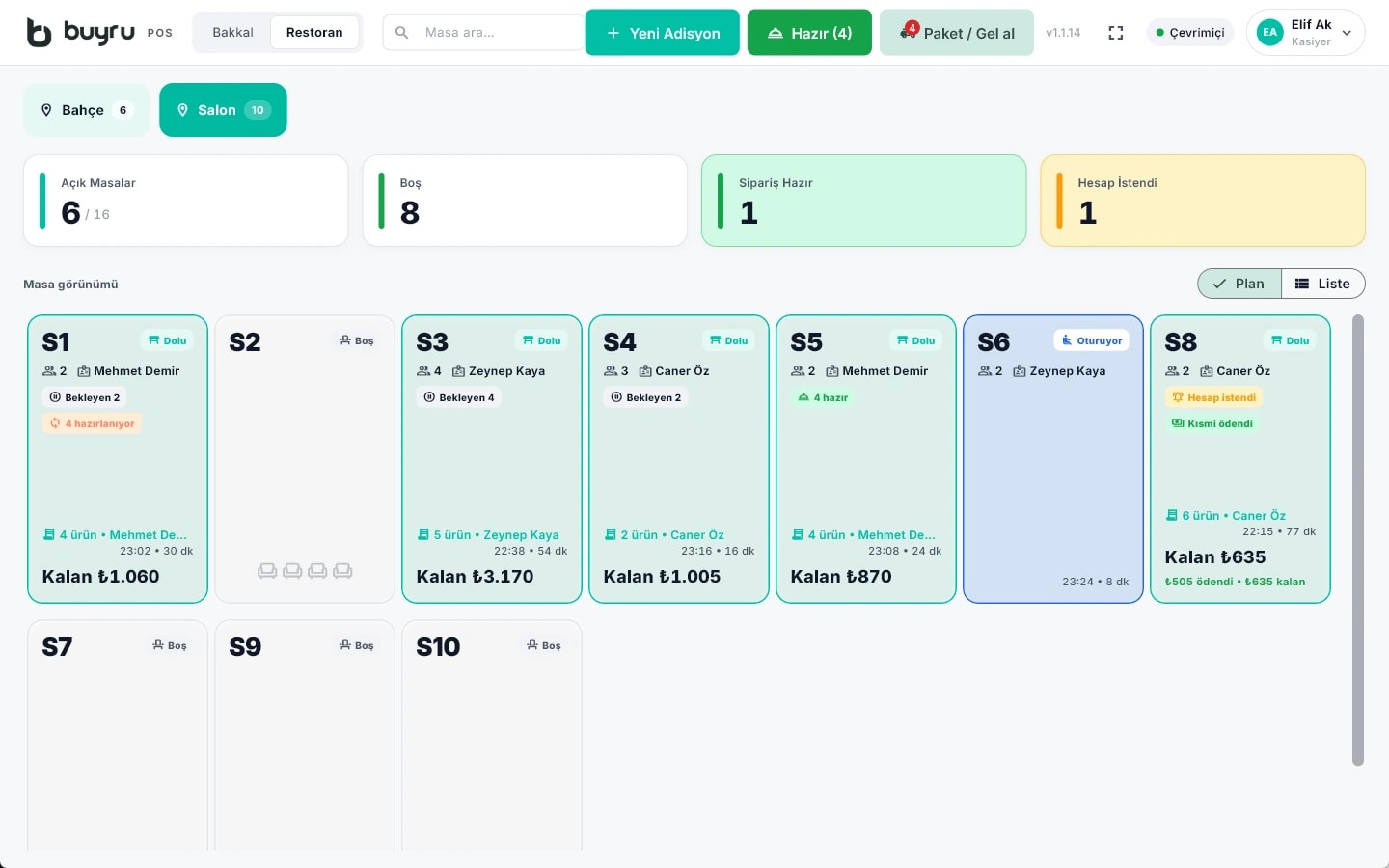Click the Bahçe location pin icon
1389x868 pixels.
(x=46, y=110)
